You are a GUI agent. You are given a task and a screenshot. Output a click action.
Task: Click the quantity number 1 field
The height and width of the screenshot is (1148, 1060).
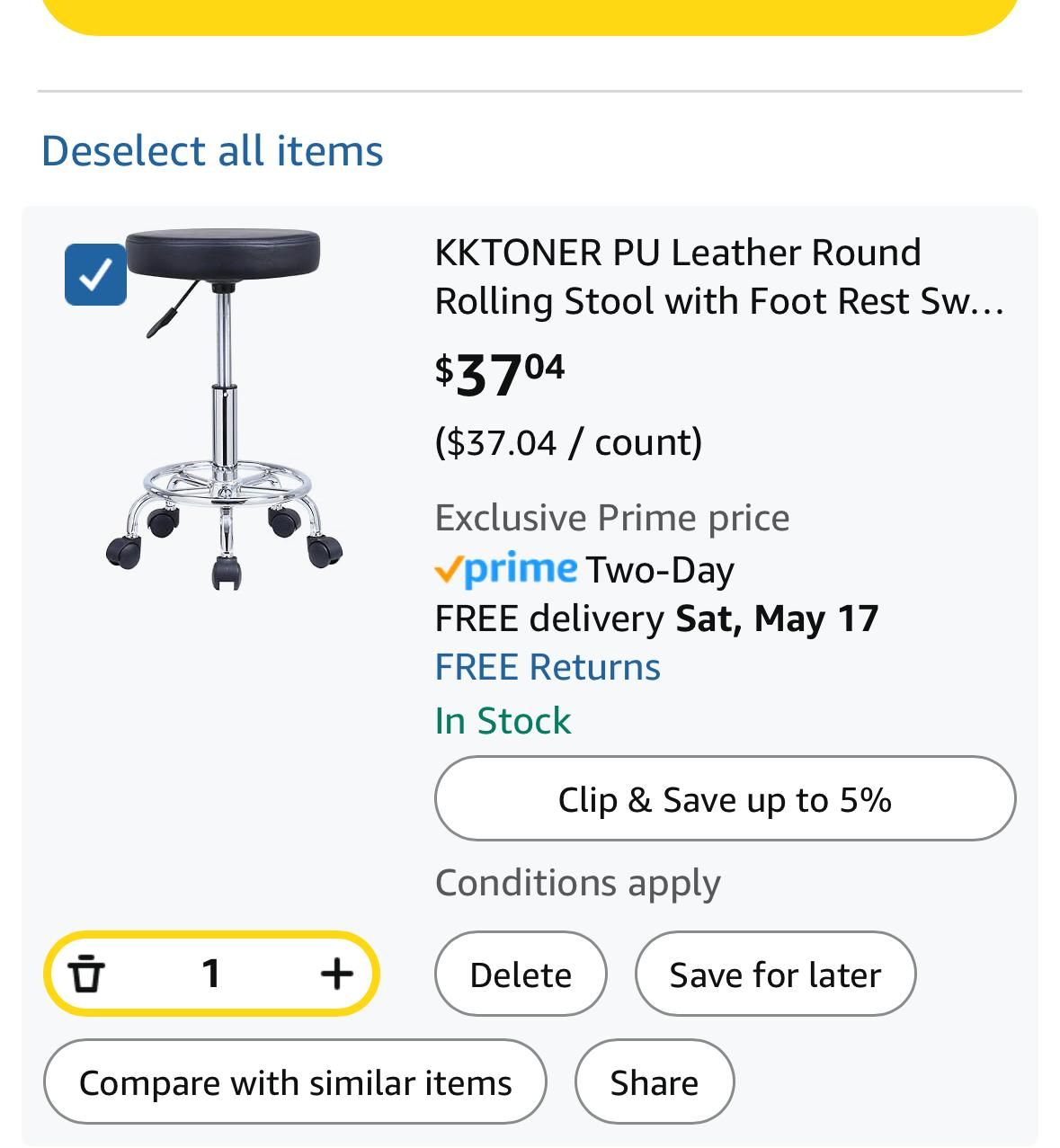point(211,974)
